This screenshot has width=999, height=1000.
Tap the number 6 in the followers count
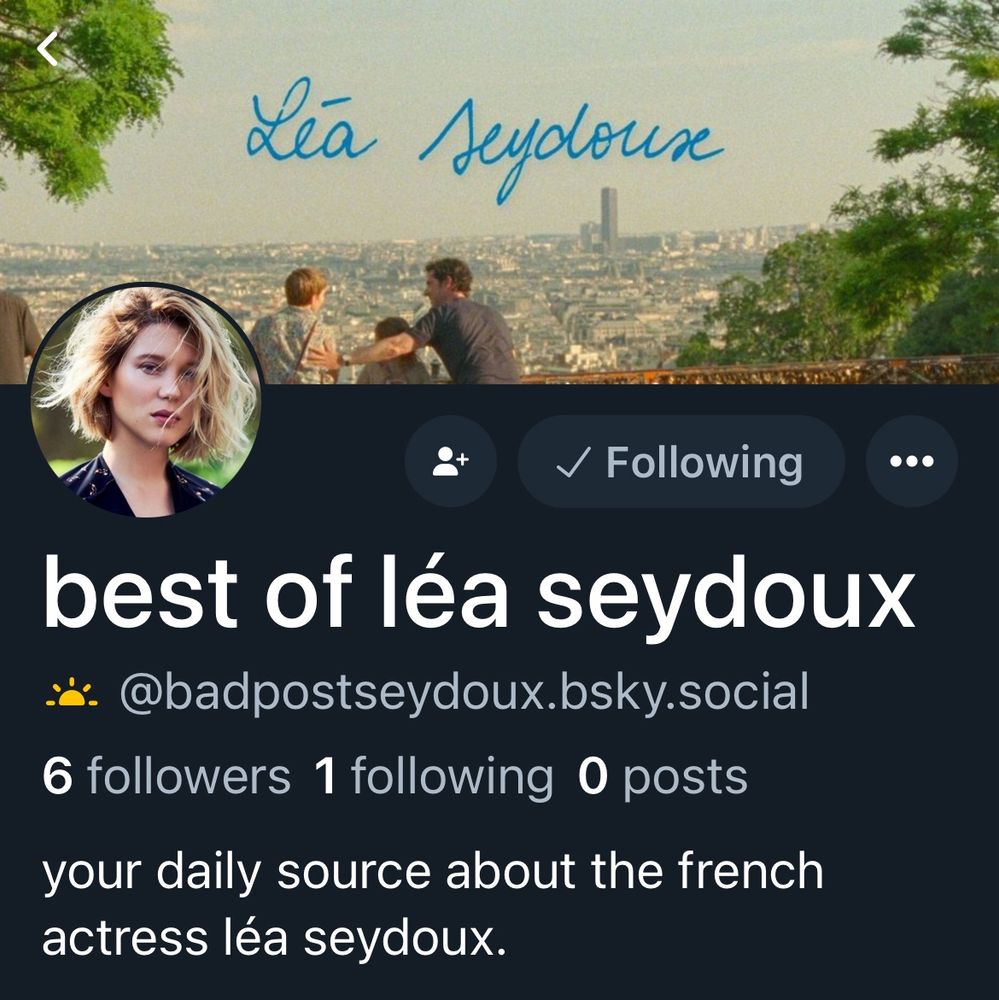coord(57,776)
